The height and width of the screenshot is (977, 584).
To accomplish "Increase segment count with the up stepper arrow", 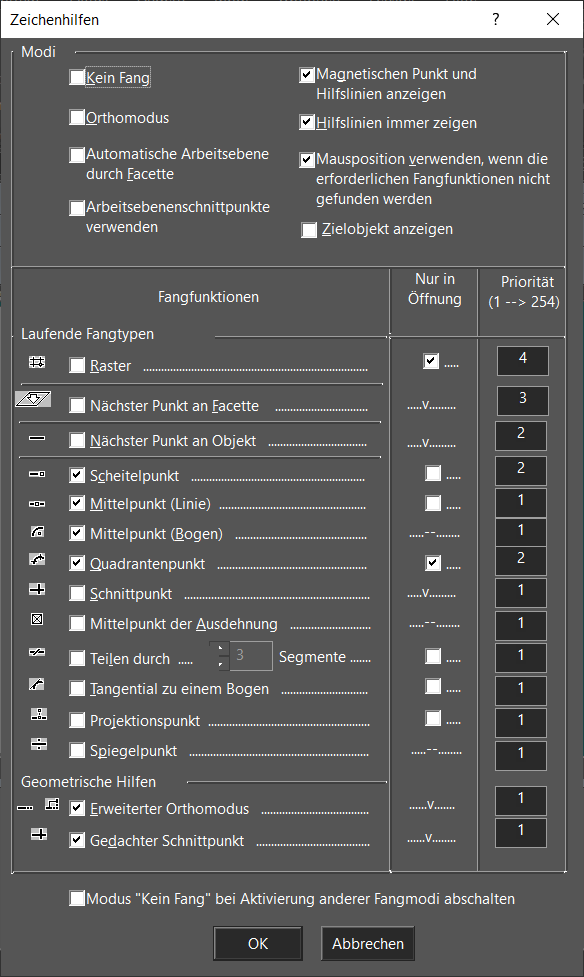I will coord(219,649).
